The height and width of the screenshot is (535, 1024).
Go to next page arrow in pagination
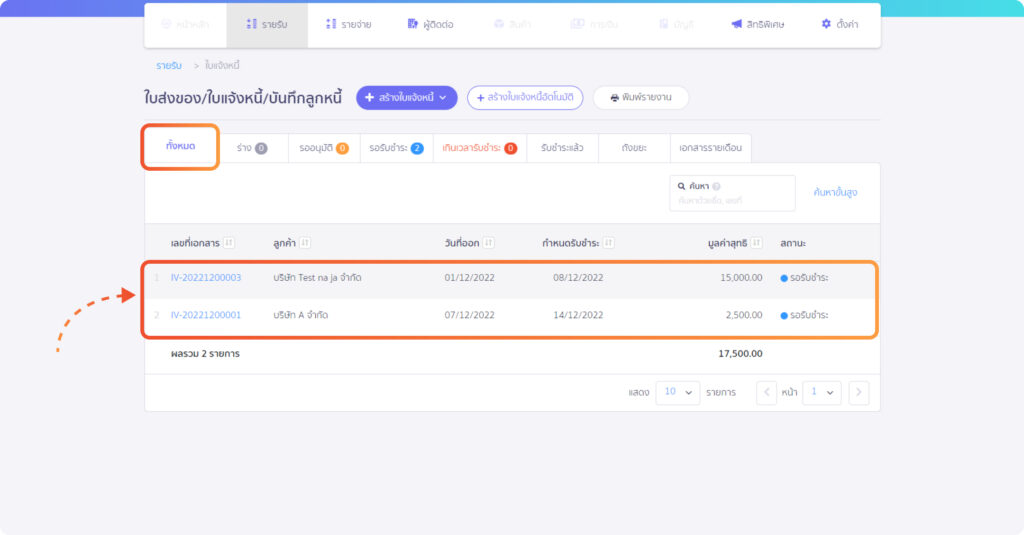pos(858,393)
